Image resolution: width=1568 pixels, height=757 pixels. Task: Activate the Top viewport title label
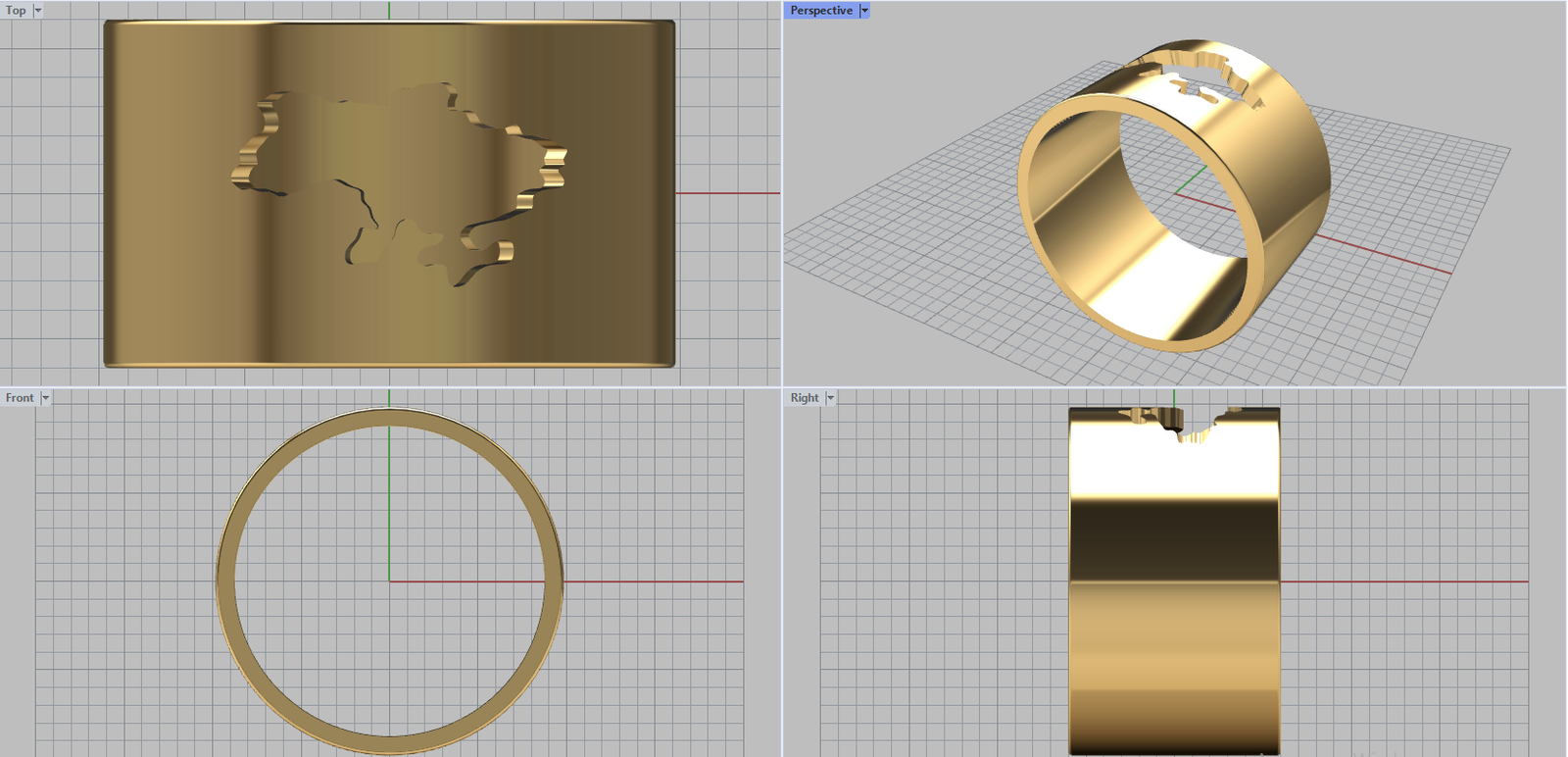[x=17, y=11]
